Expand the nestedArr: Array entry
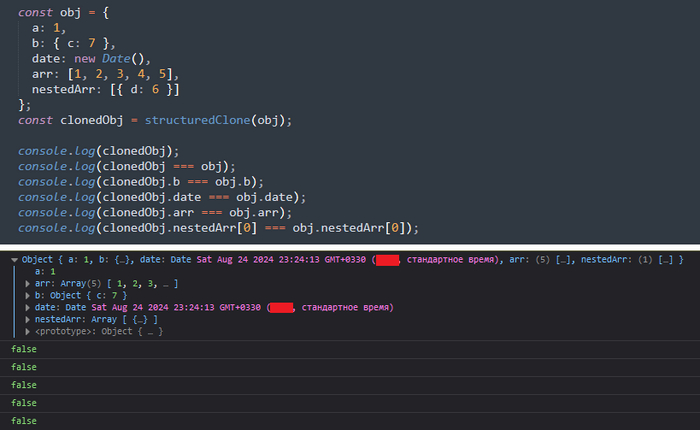 [27, 320]
